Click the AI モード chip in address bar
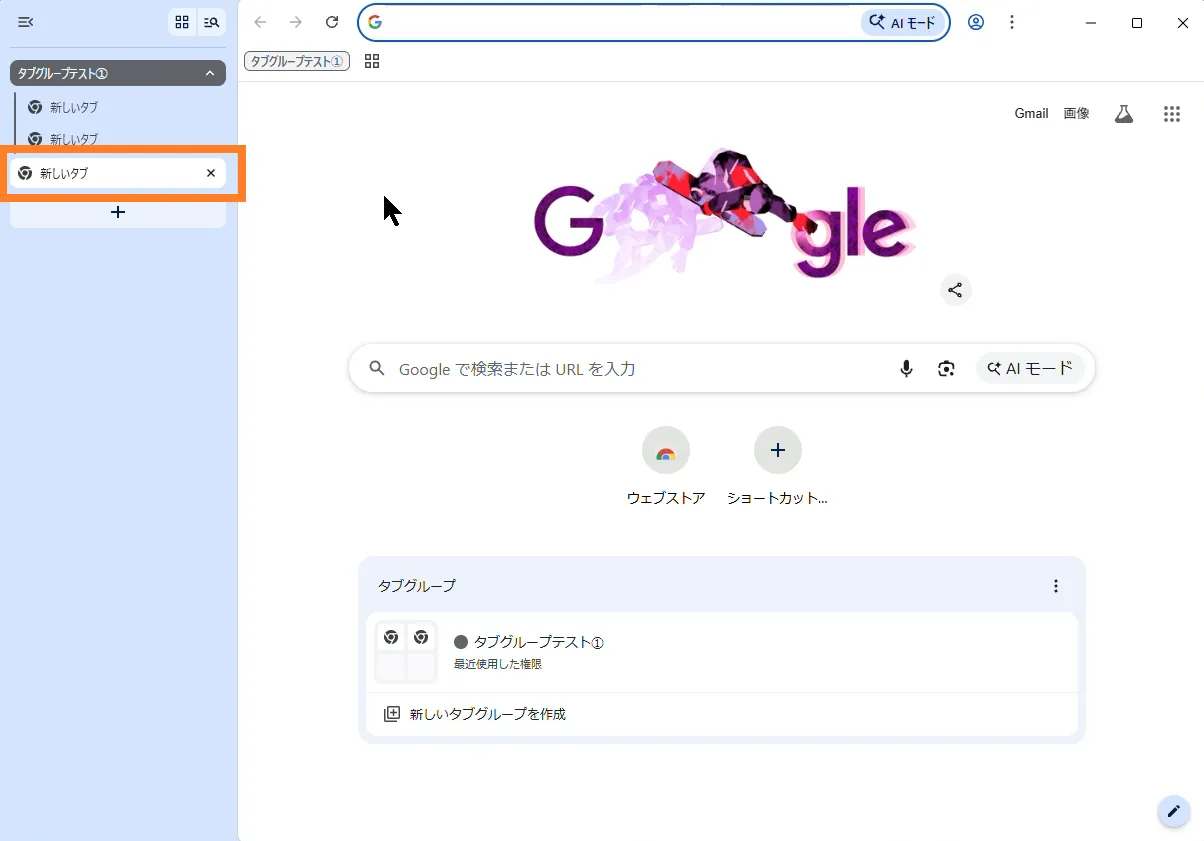 coord(903,22)
